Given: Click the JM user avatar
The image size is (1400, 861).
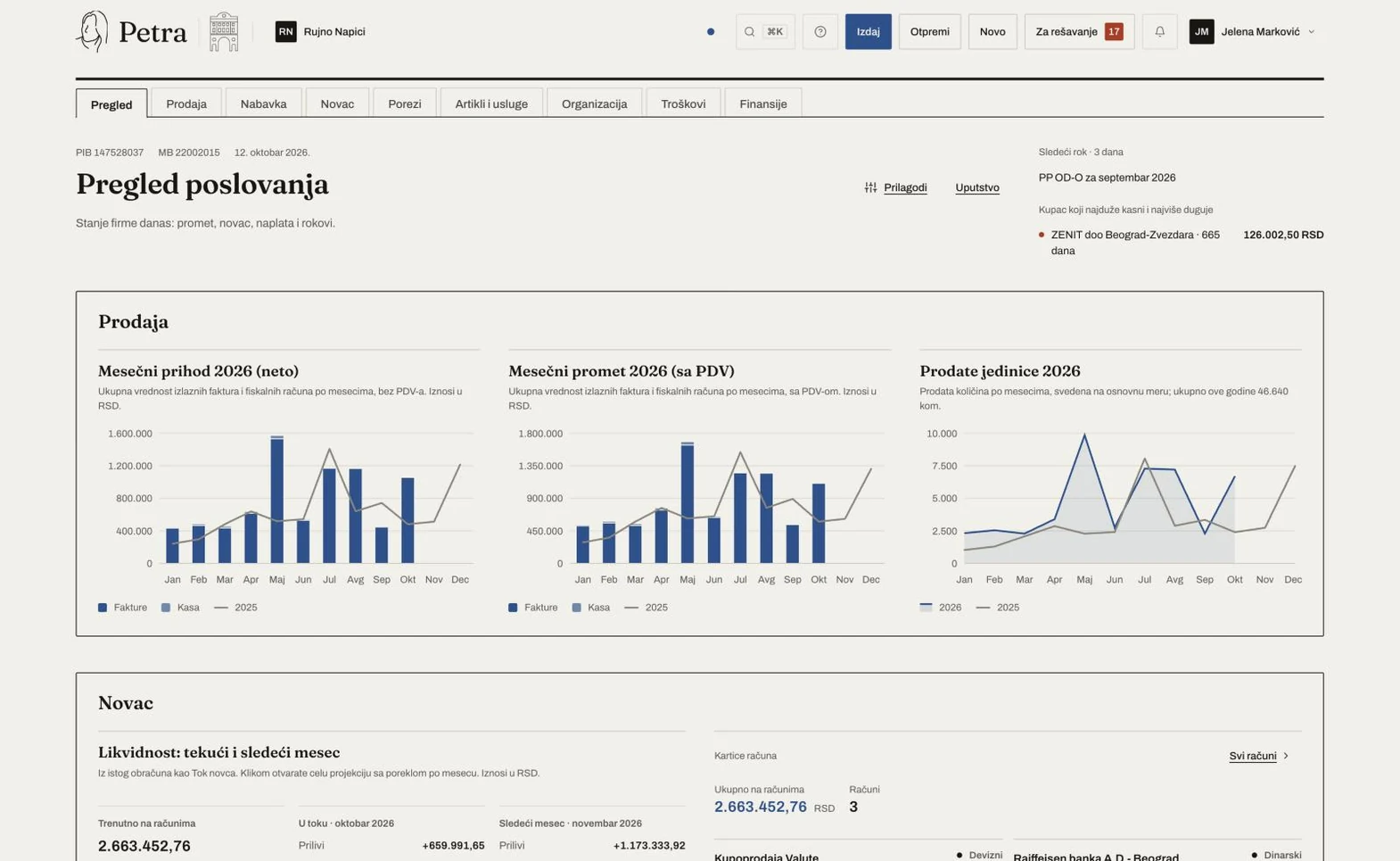Looking at the screenshot, I should tap(1201, 31).
